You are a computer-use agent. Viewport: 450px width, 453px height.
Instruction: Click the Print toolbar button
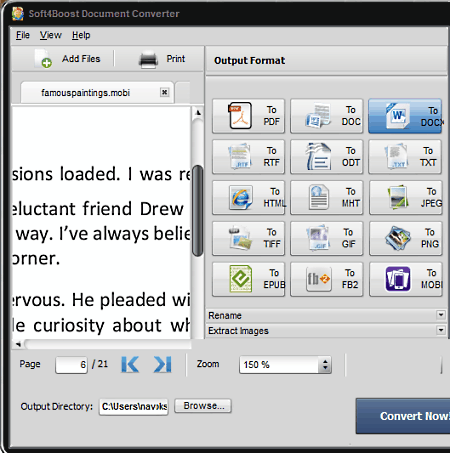[162, 59]
